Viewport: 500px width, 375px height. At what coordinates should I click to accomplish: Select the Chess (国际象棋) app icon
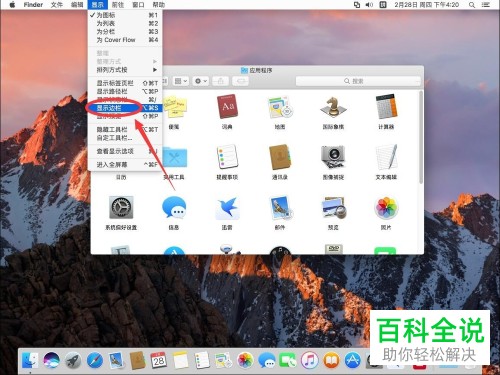(333, 107)
